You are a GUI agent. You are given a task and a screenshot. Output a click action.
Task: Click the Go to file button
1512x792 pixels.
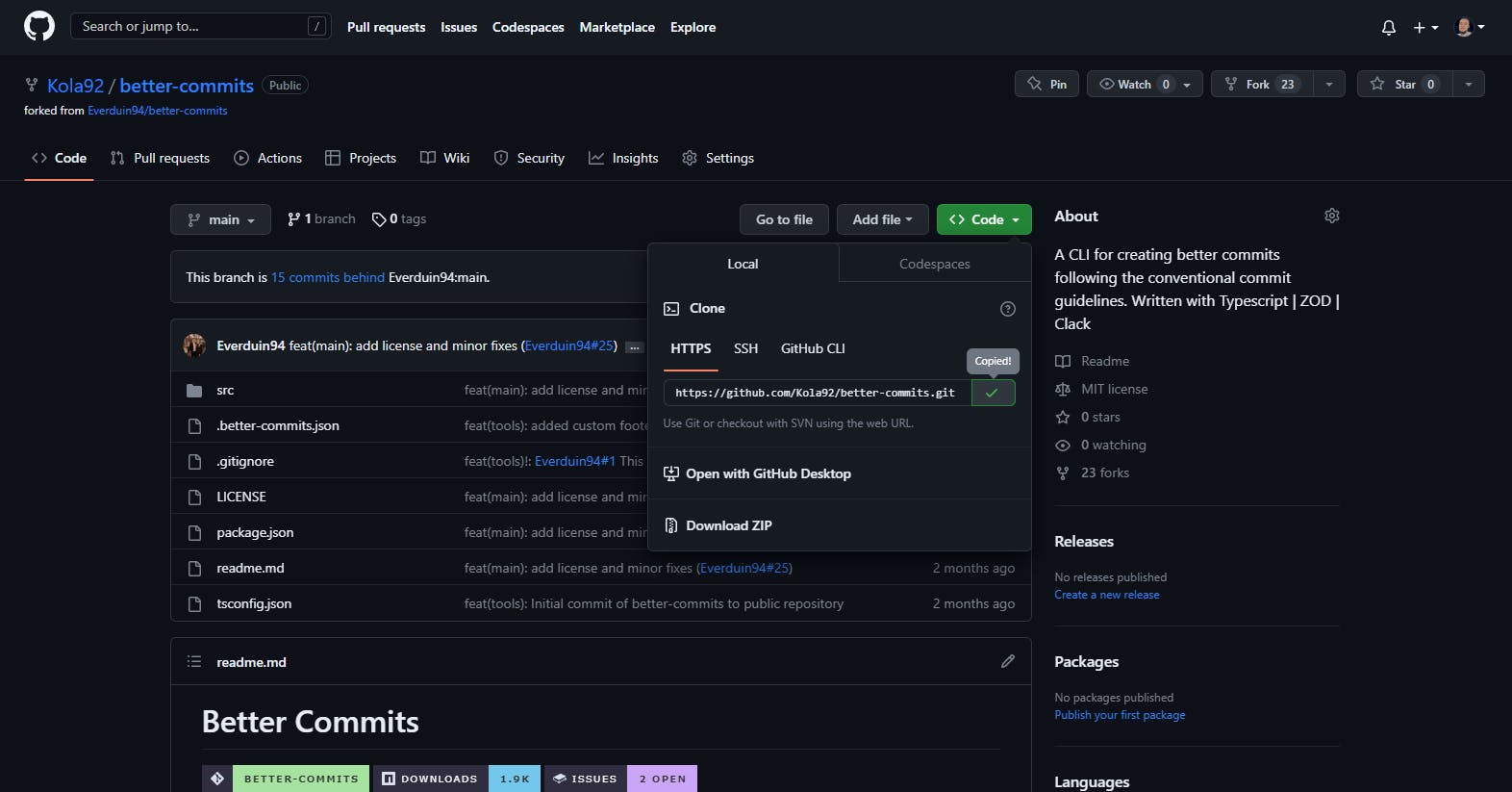coord(784,219)
